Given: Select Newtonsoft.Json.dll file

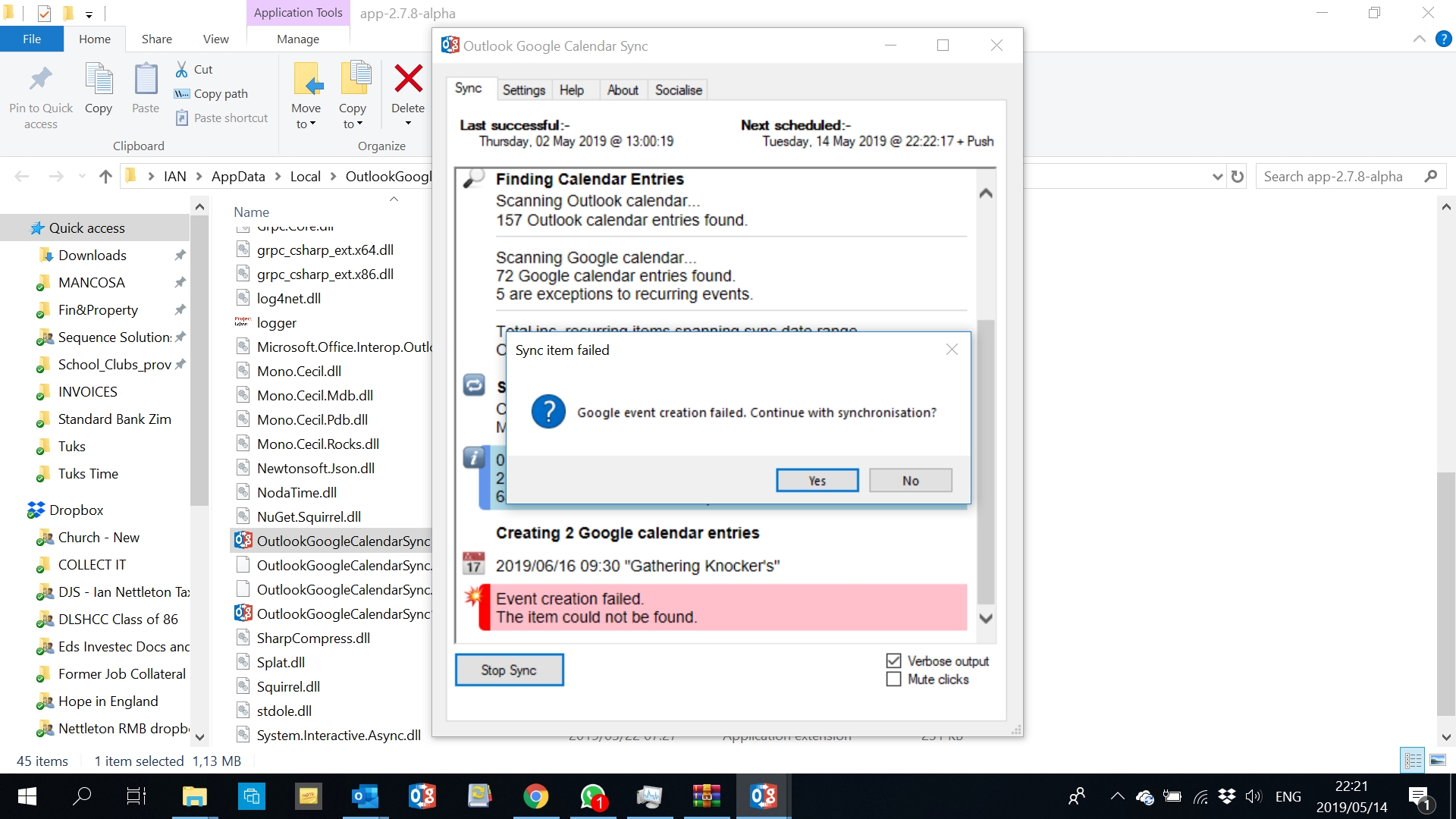Looking at the screenshot, I should tap(315, 468).
